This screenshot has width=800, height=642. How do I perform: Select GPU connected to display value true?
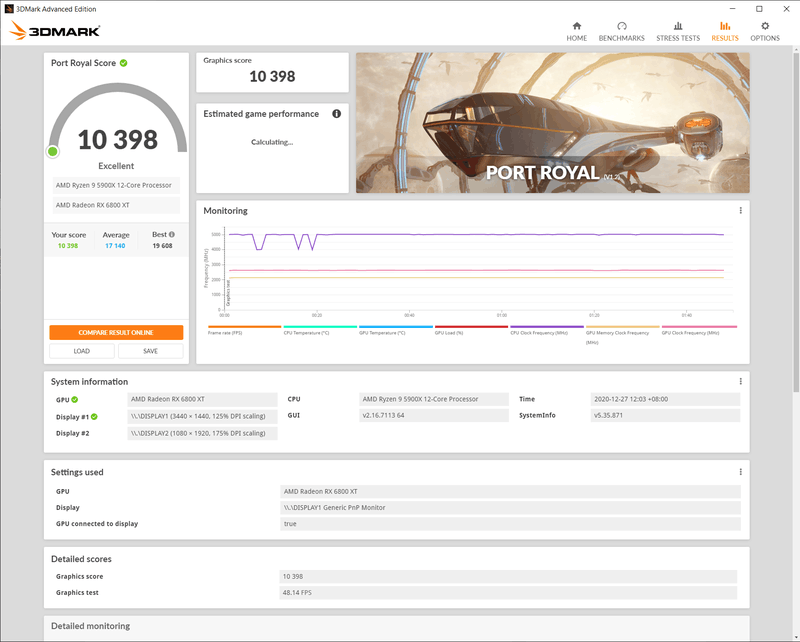[x=510, y=524]
